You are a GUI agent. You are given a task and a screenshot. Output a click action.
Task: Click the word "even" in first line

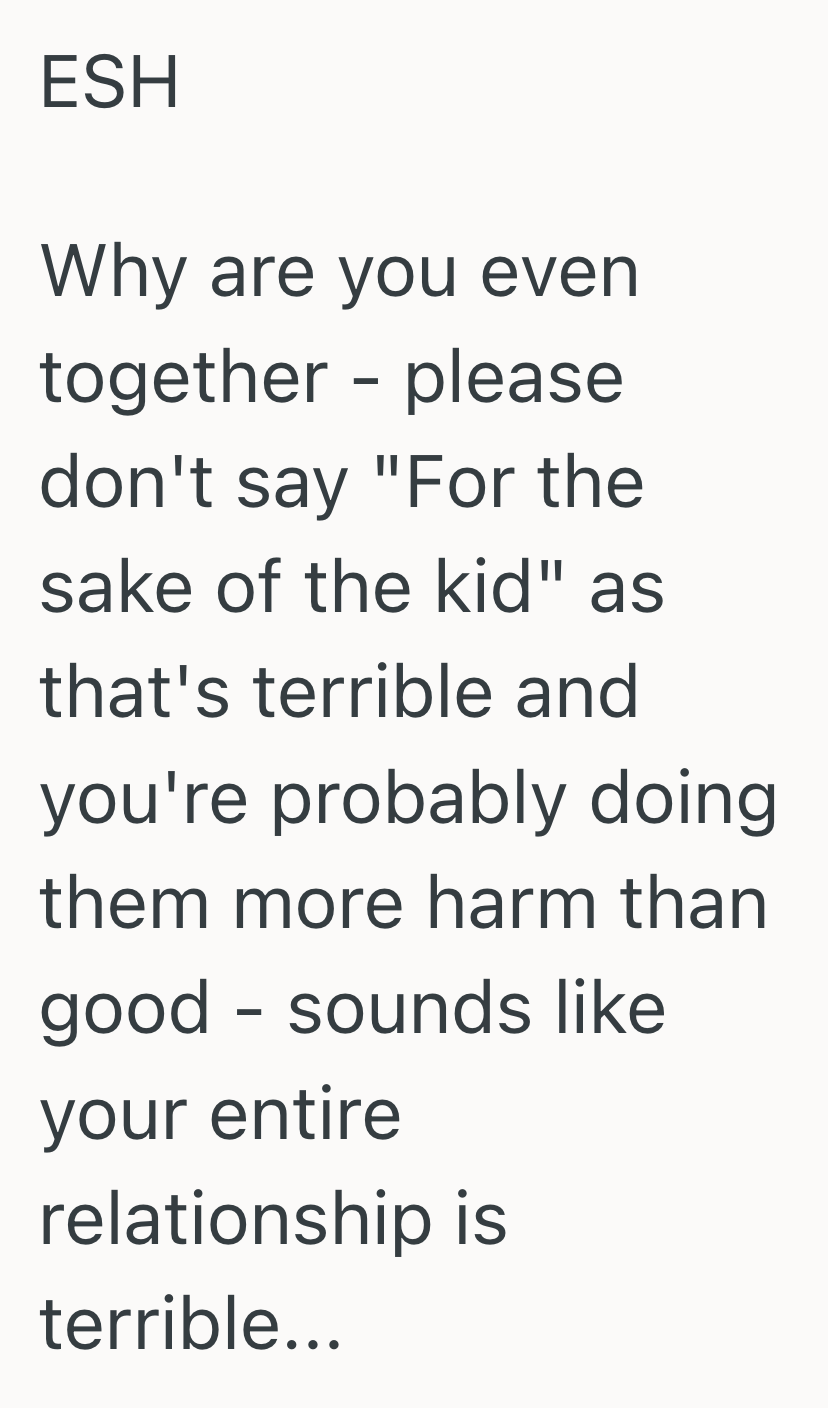click(559, 272)
